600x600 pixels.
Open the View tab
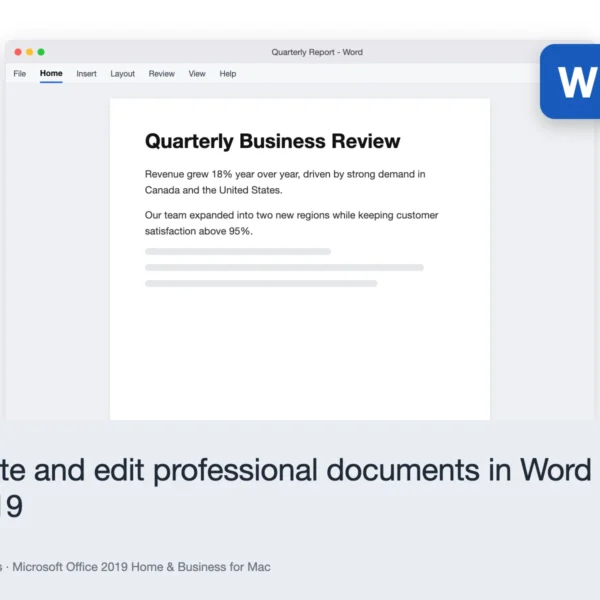pos(197,73)
